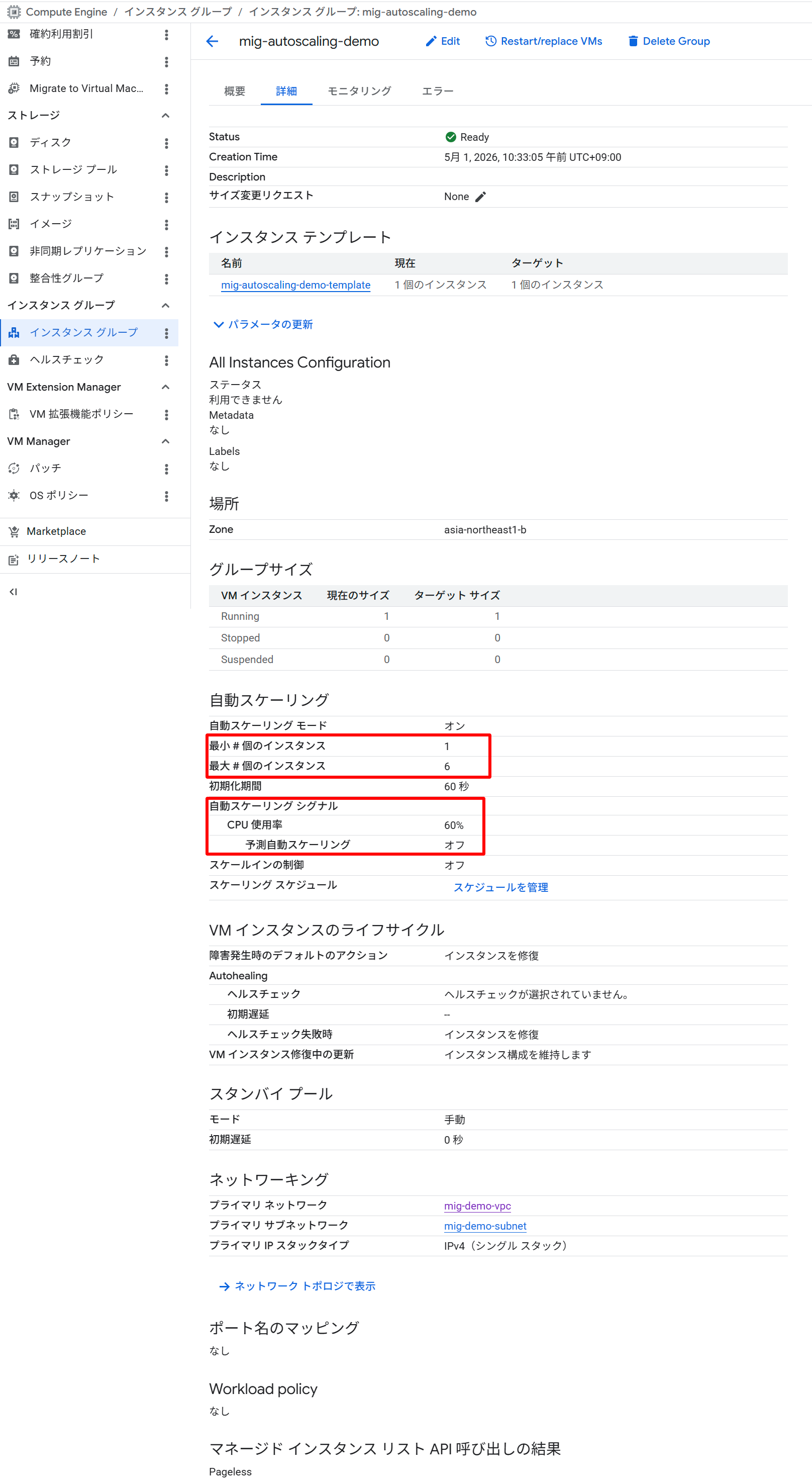
Task: Open more options for OS ポリシー
Action: pos(166,496)
